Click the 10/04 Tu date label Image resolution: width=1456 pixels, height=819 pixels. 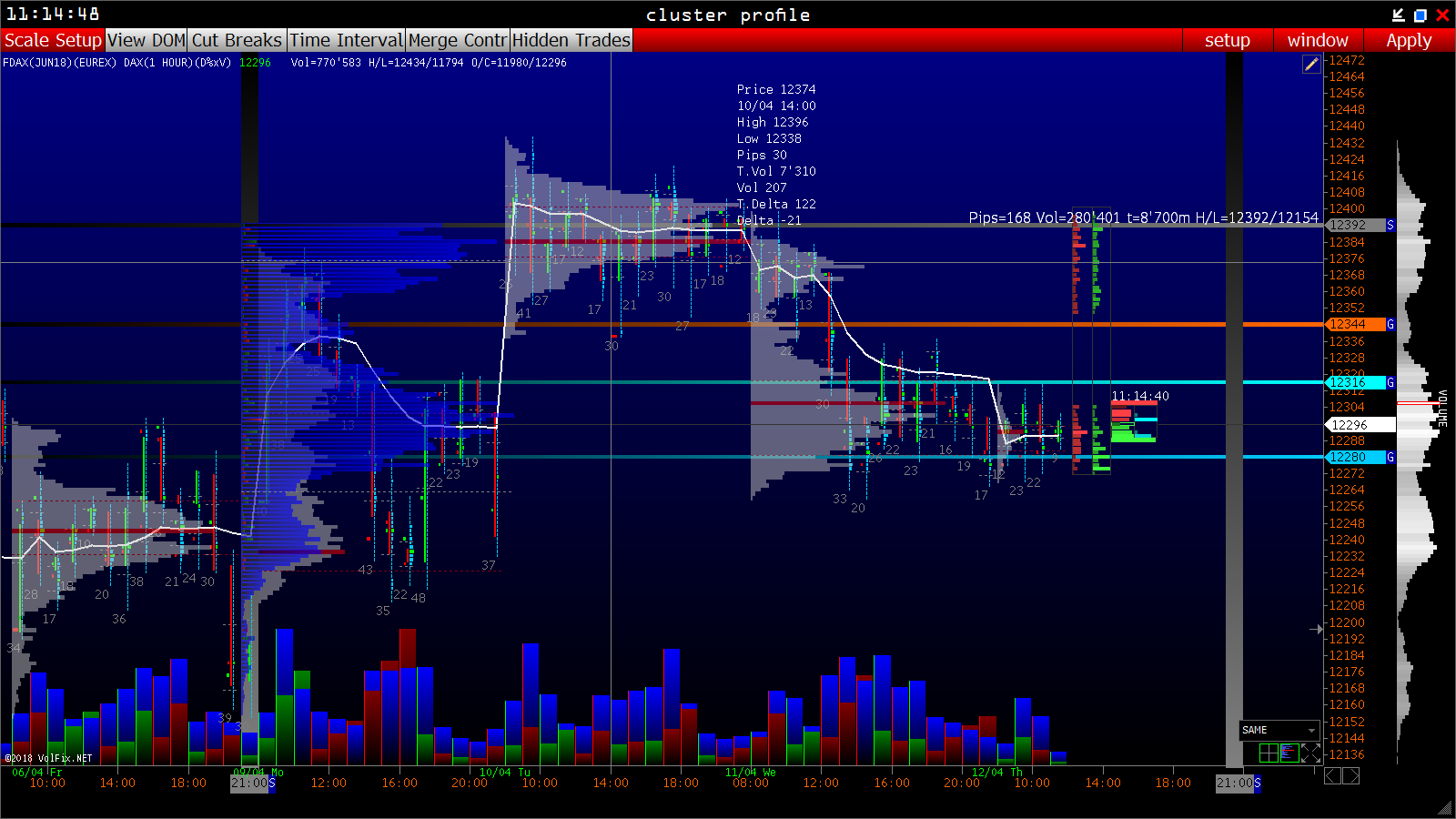(505, 773)
